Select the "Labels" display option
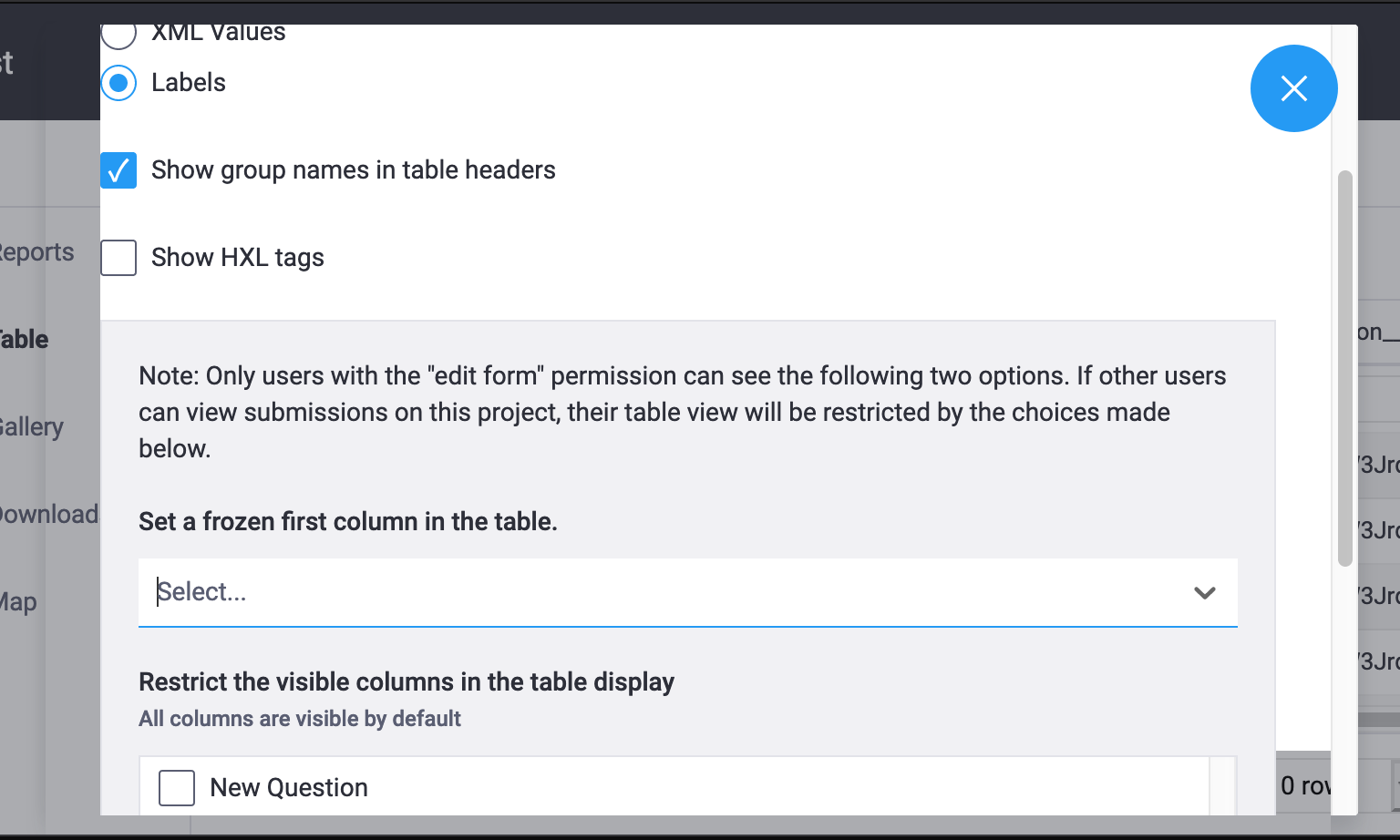 pyautogui.click(x=118, y=82)
